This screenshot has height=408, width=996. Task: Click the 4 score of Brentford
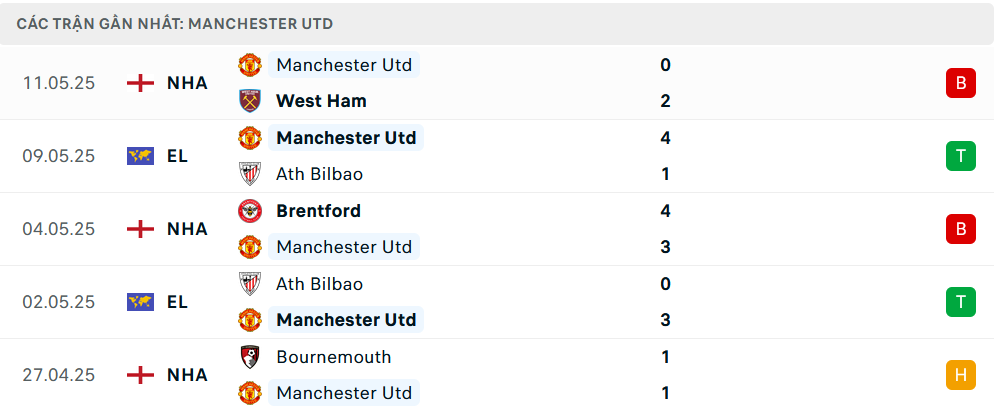[x=665, y=211]
